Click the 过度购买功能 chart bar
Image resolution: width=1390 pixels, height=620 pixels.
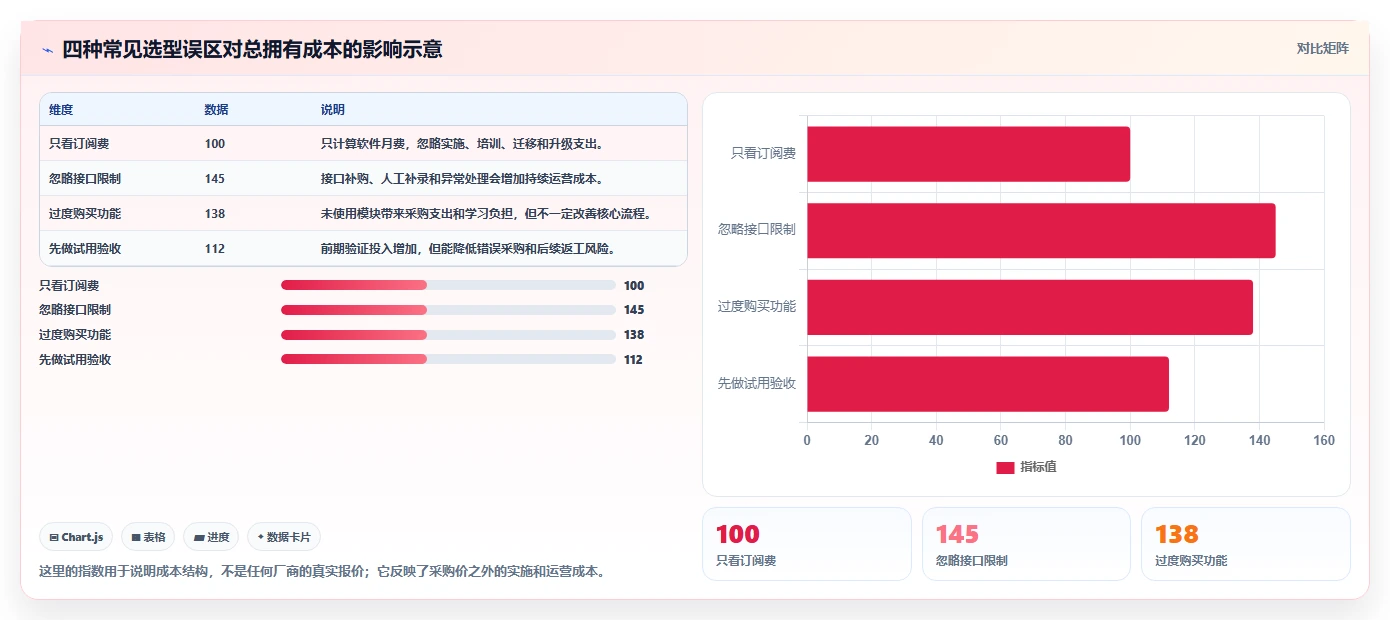(1030, 307)
